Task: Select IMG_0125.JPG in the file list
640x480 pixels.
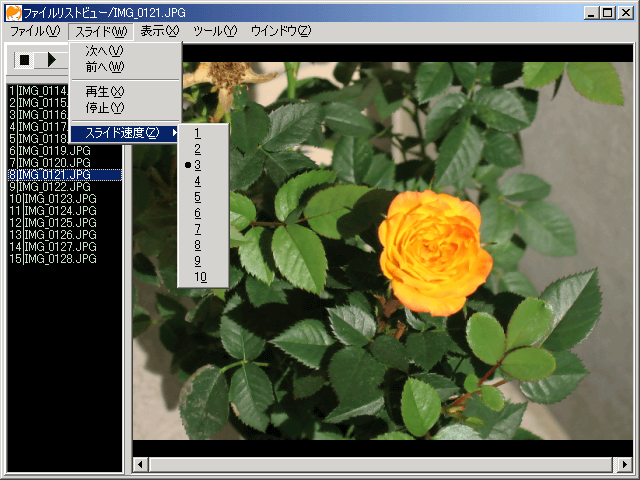Action: 60,222
